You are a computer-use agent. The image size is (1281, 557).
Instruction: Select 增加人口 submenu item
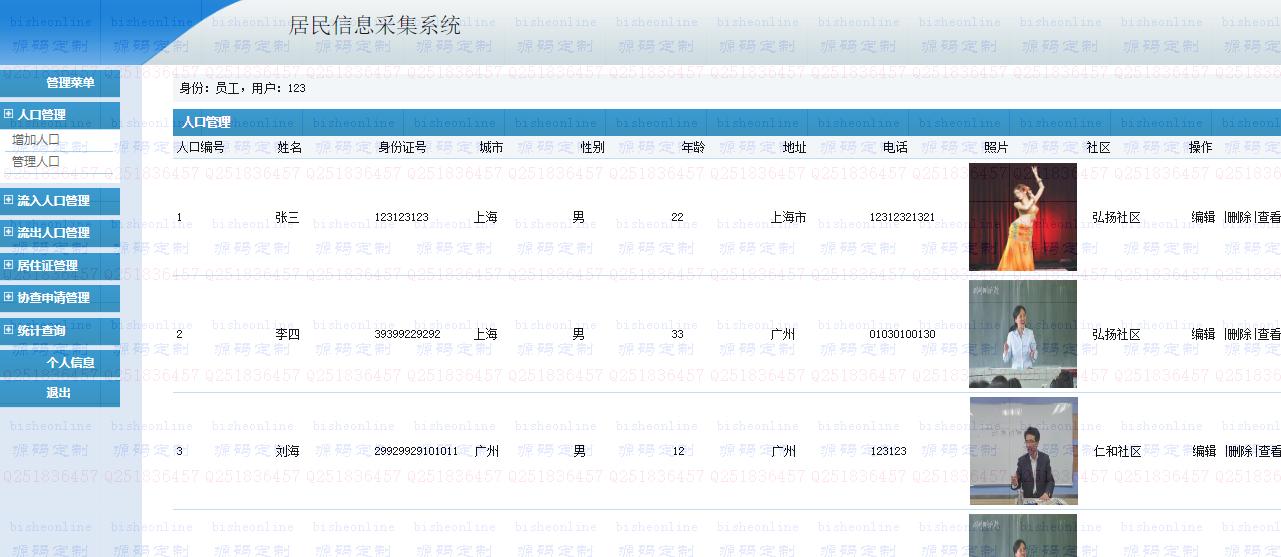click(36, 140)
